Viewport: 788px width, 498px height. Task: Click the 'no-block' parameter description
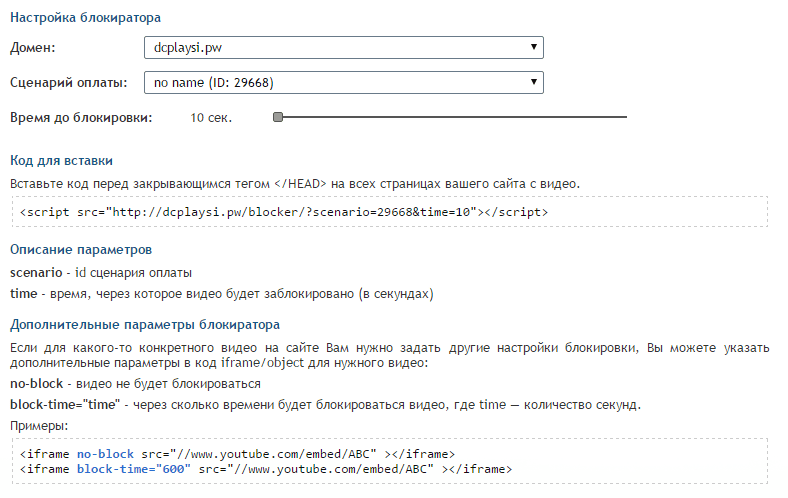pyautogui.click(x=135, y=383)
